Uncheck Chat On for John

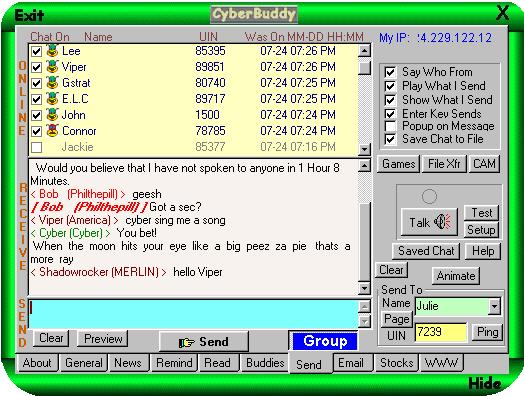click(x=36, y=115)
